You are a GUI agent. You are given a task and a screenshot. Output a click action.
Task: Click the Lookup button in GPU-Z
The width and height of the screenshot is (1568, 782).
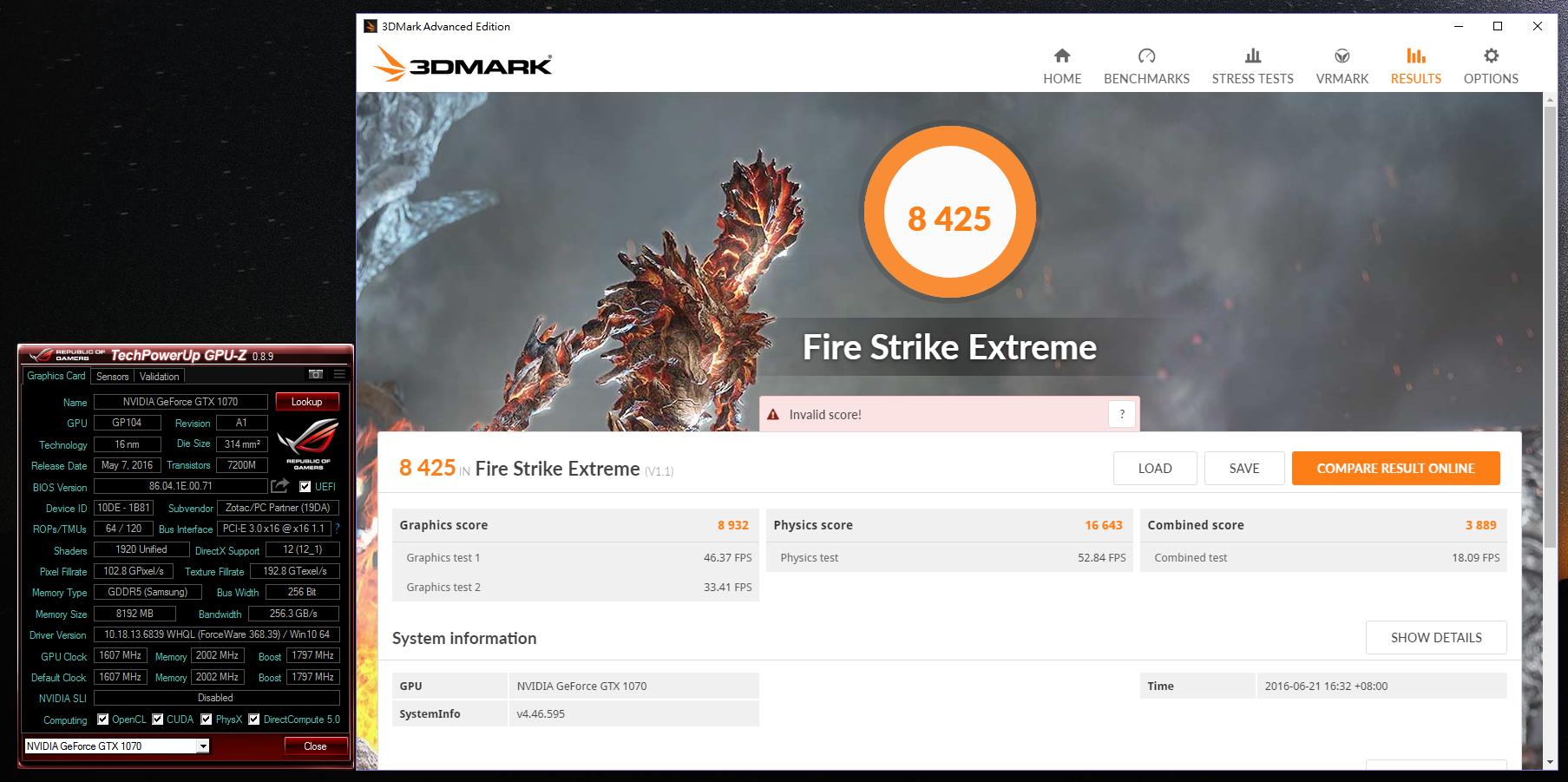tap(307, 402)
